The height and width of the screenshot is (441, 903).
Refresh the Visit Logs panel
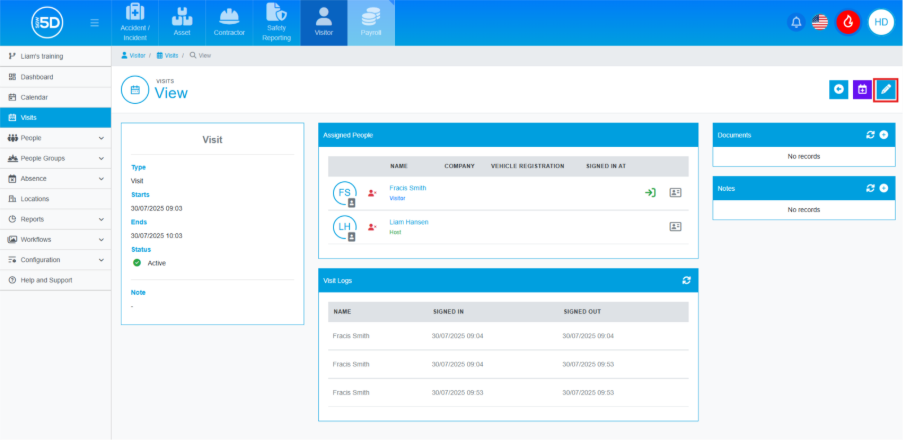coord(686,280)
